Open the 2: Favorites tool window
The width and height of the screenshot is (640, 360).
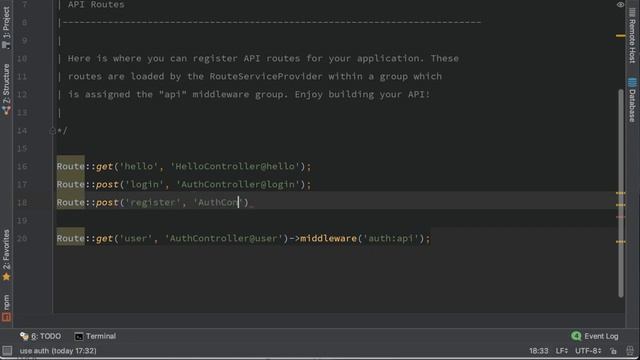point(6,255)
